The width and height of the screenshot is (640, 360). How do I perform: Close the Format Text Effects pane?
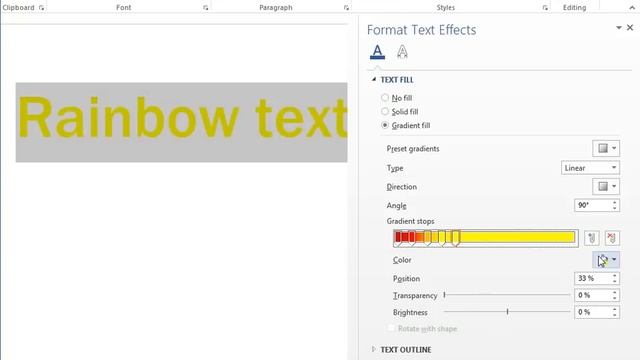(630, 27)
